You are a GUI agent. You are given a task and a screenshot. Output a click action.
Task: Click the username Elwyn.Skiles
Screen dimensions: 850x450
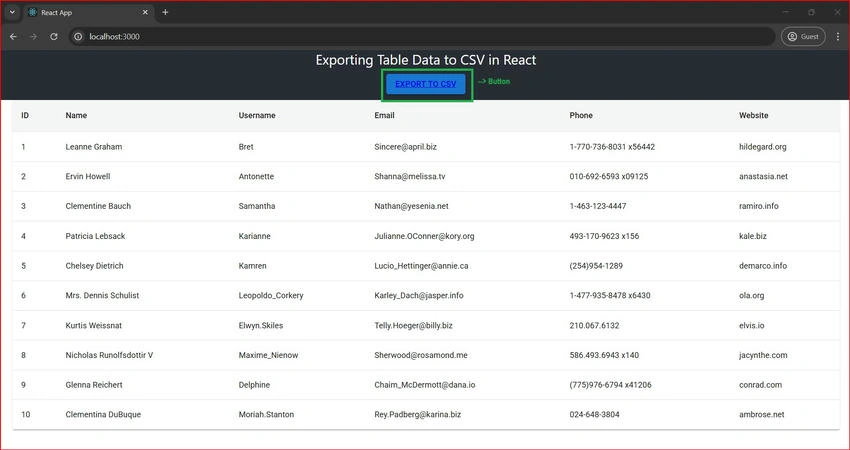pos(261,325)
